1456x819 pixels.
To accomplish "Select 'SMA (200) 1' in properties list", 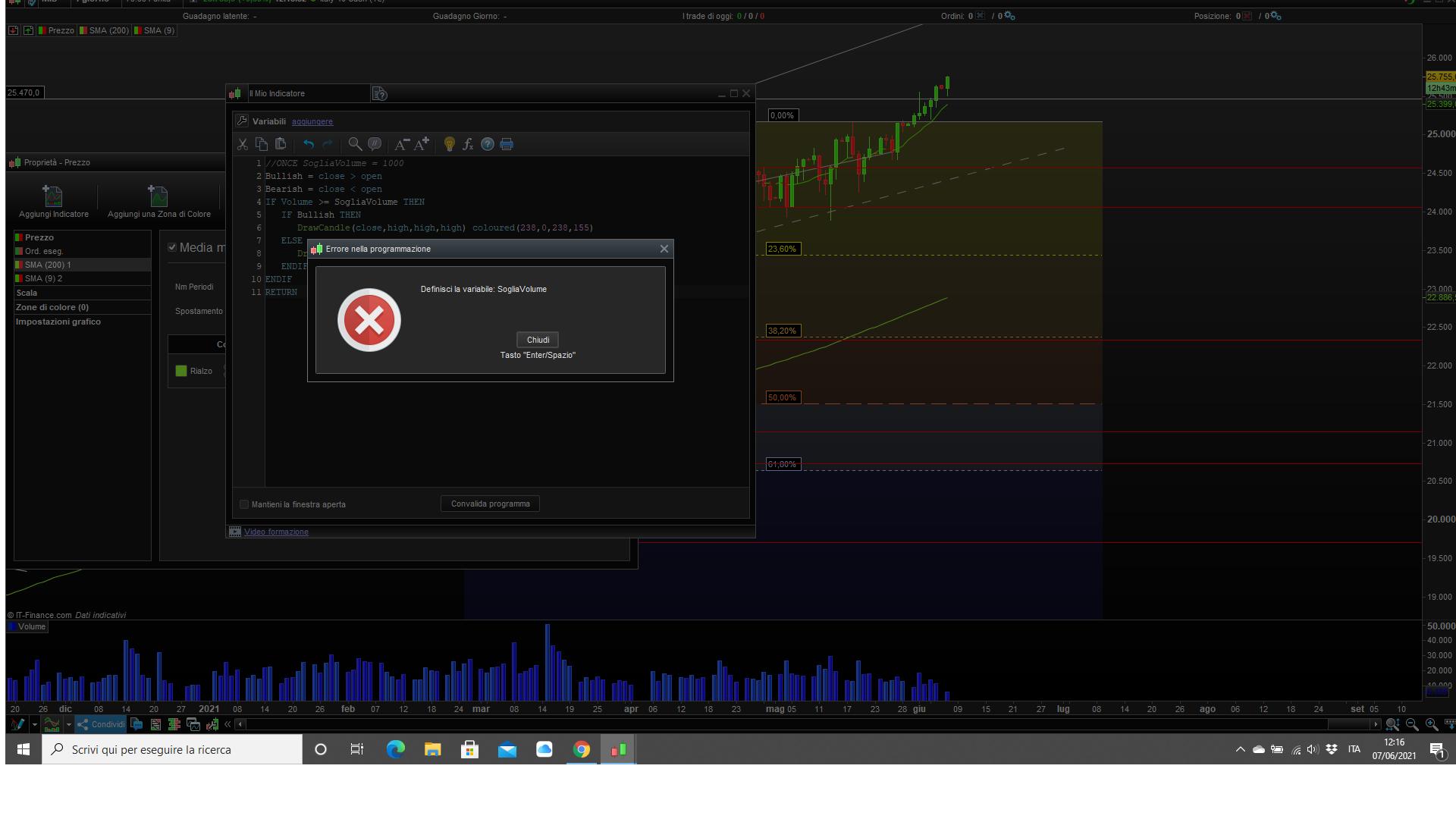I will [48, 265].
